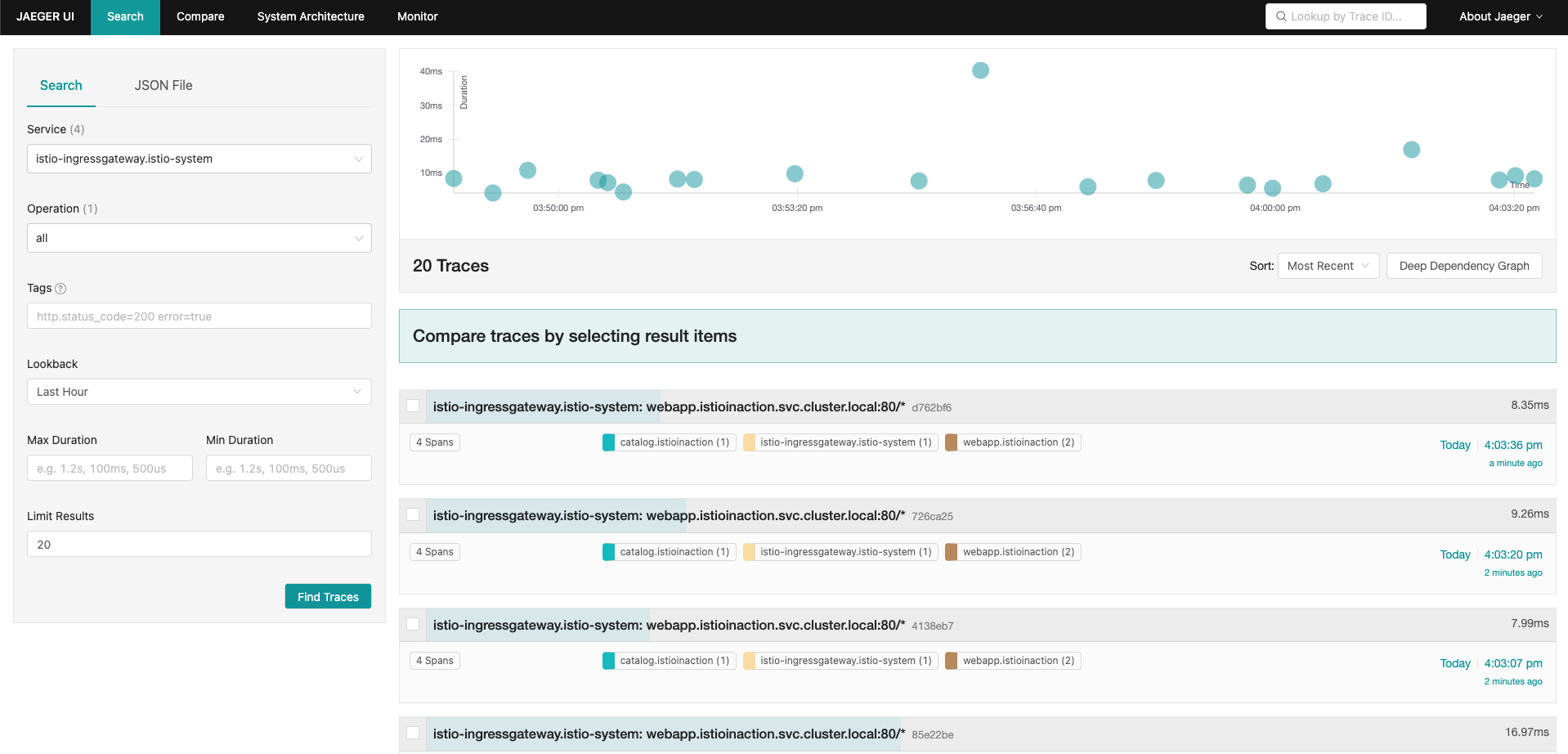The image size is (1568, 754).
Task: Open the Monitor nav tab
Action: pyautogui.click(x=418, y=17)
